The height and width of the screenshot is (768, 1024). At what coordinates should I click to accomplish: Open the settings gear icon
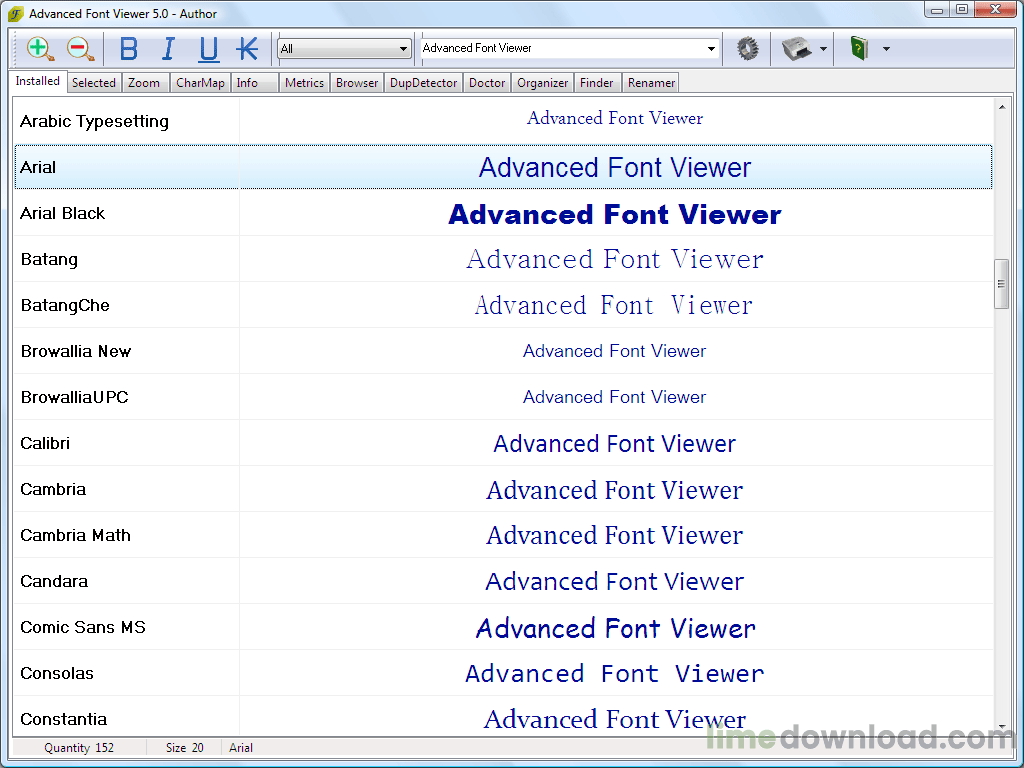pyautogui.click(x=747, y=49)
